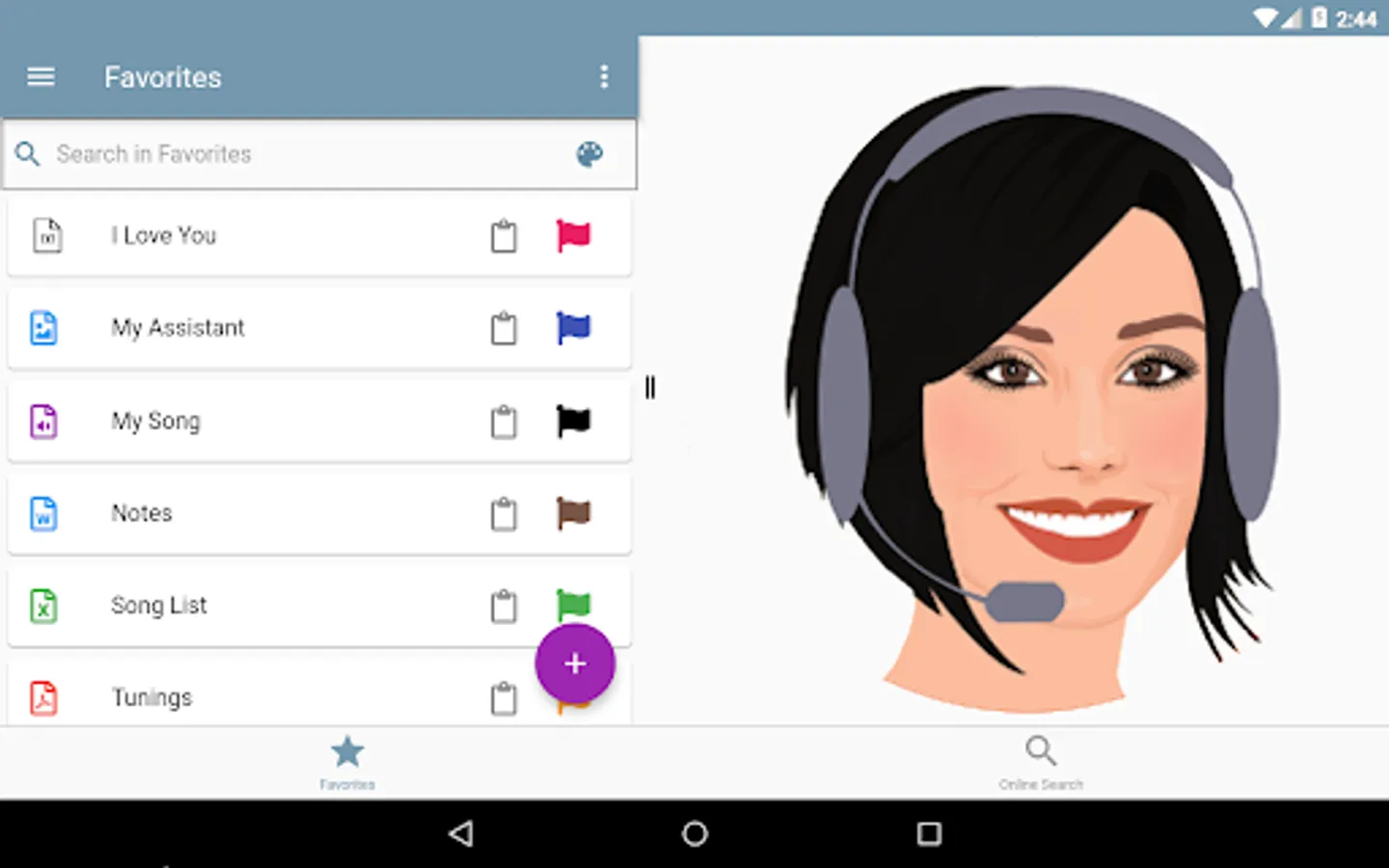The height and width of the screenshot is (868, 1389).
Task: Click the Excel spreadsheet icon beside Song List
Action: point(43,606)
